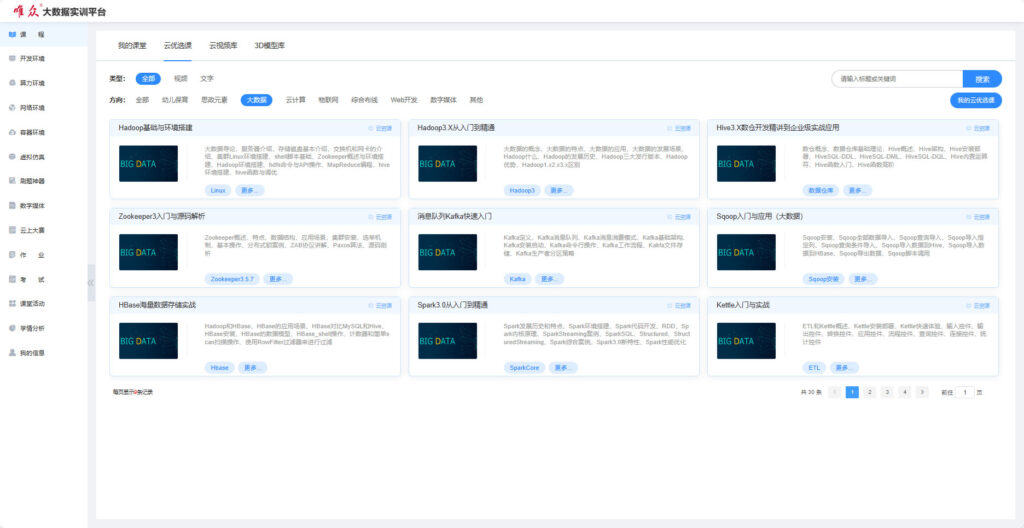Select the 视频 type filter
This screenshot has height=528, width=1024.
click(180, 78)
